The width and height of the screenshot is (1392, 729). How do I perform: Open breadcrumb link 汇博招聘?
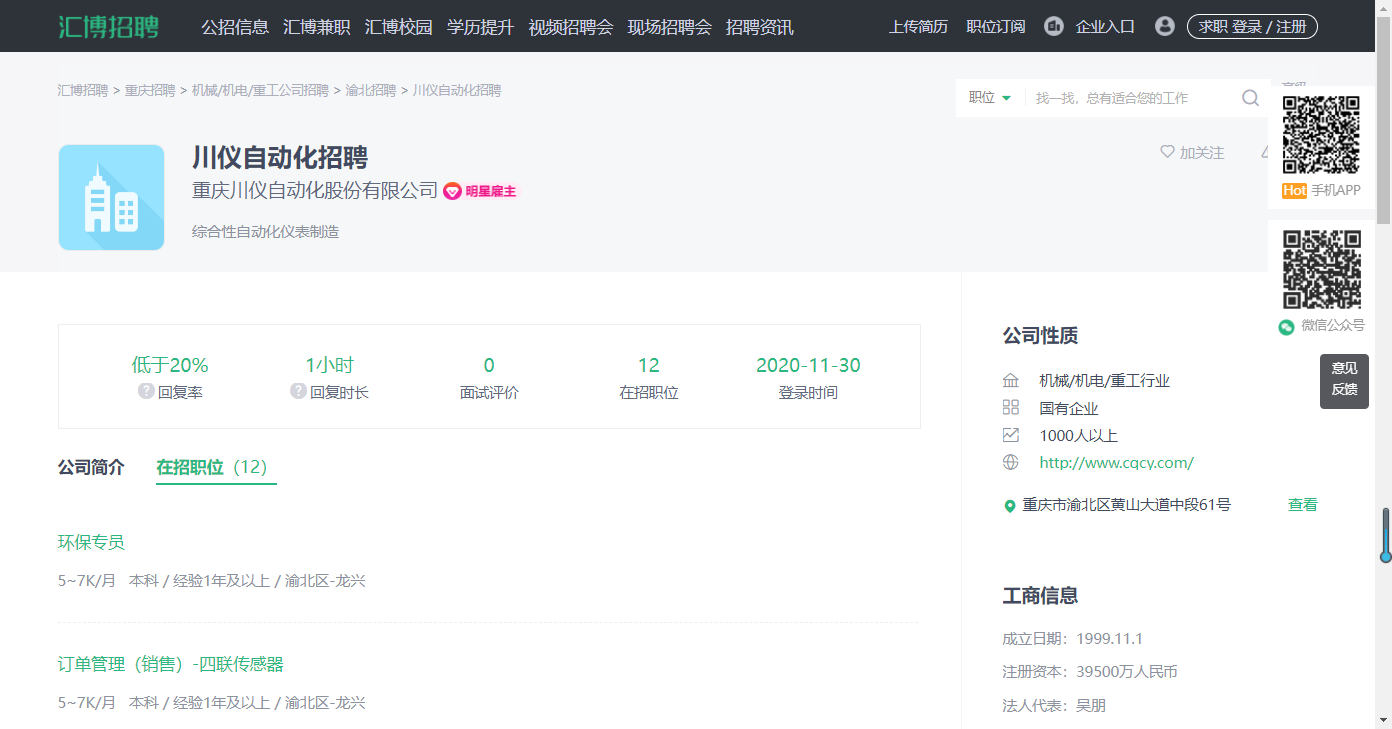pyautogui.click(x=83, y=90)
